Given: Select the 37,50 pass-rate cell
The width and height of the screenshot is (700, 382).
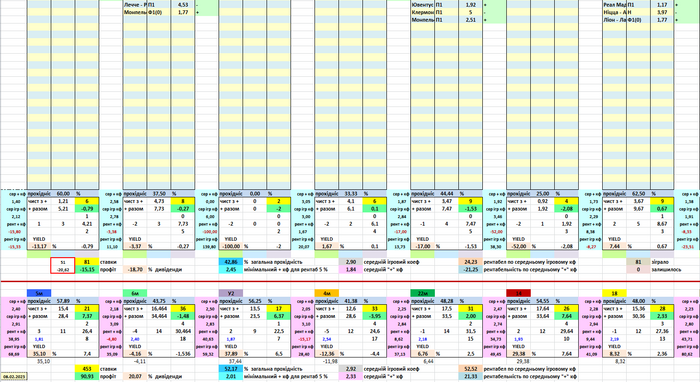Looking at the screenshot, I should click(159, 194).
